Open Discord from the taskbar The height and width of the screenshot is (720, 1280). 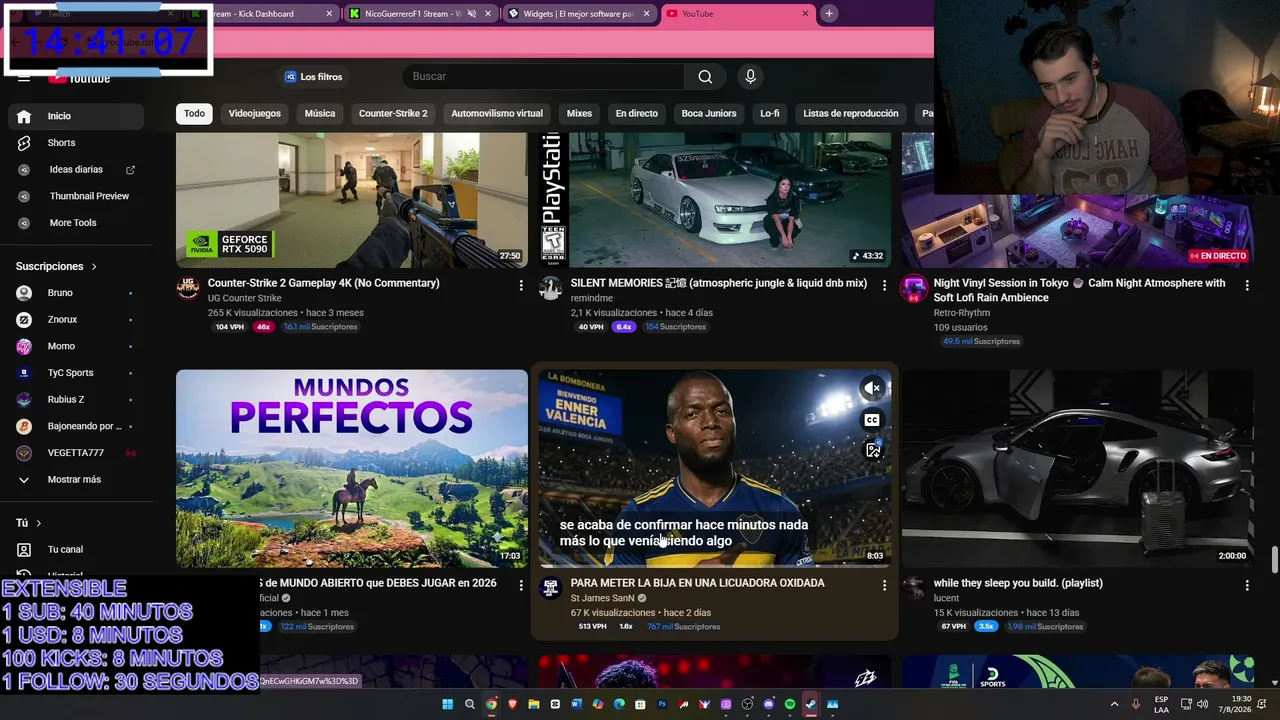pyautogui.click(x=768, y=704)
